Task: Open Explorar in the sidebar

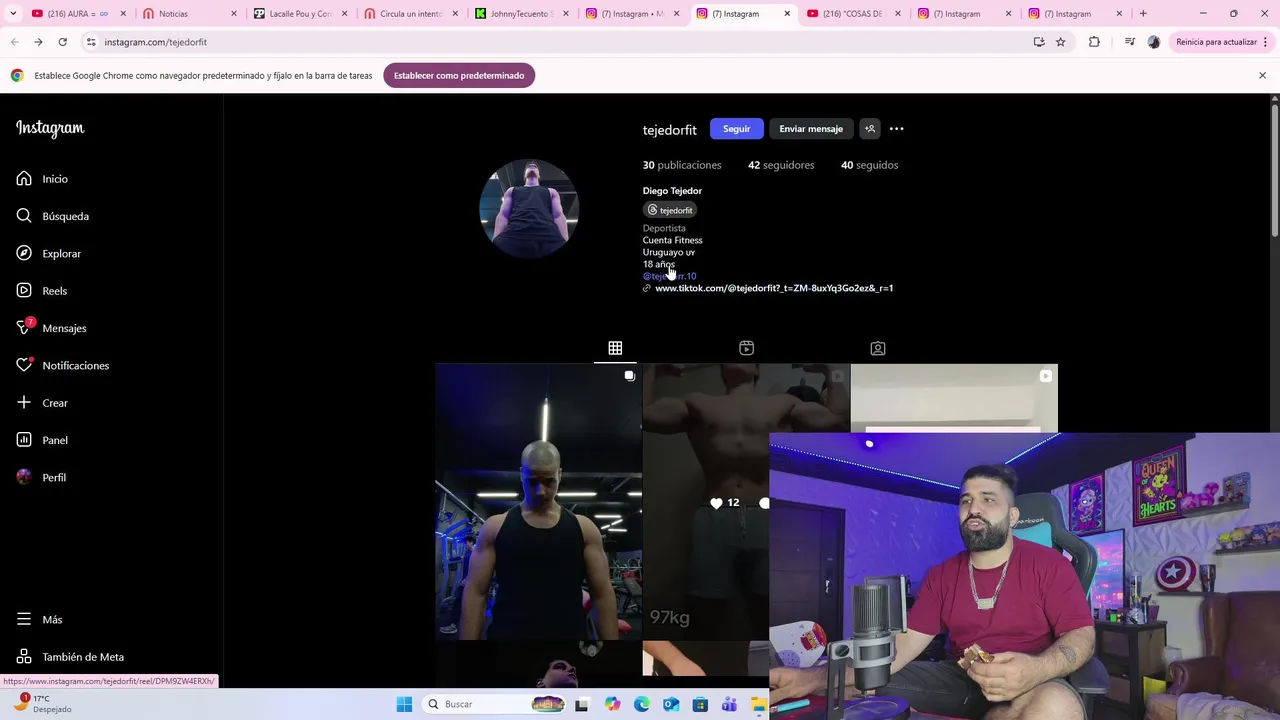Action: click(x=49, y=253)
